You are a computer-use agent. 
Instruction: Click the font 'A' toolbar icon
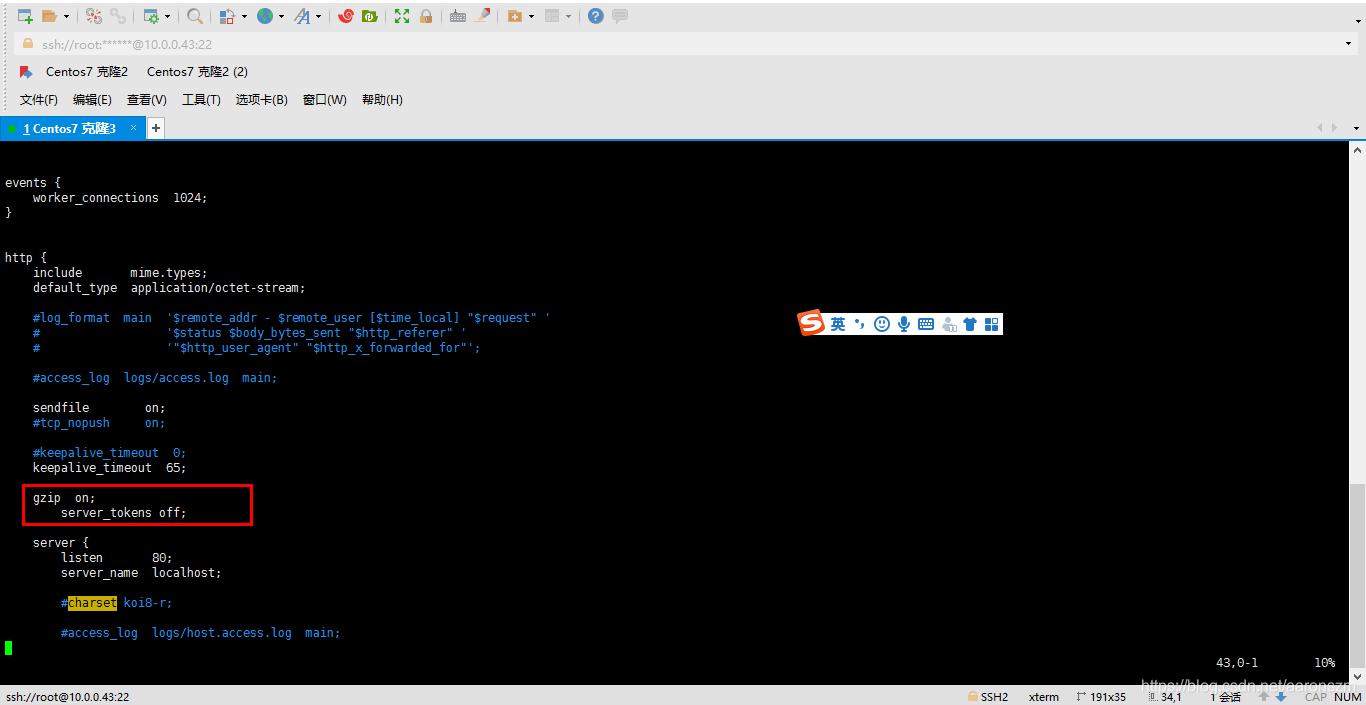302,16
